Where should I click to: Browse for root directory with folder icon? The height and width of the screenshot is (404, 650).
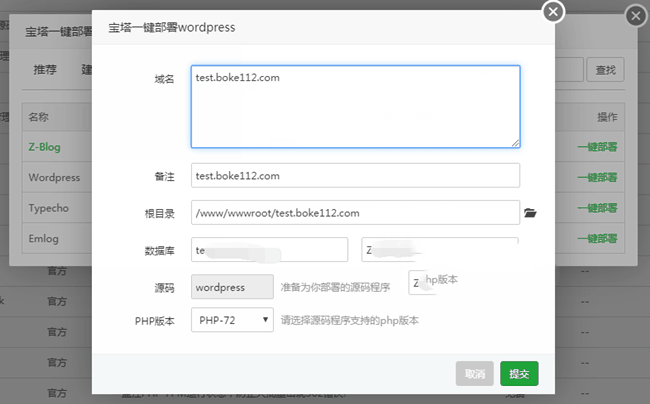click(530, 213)
